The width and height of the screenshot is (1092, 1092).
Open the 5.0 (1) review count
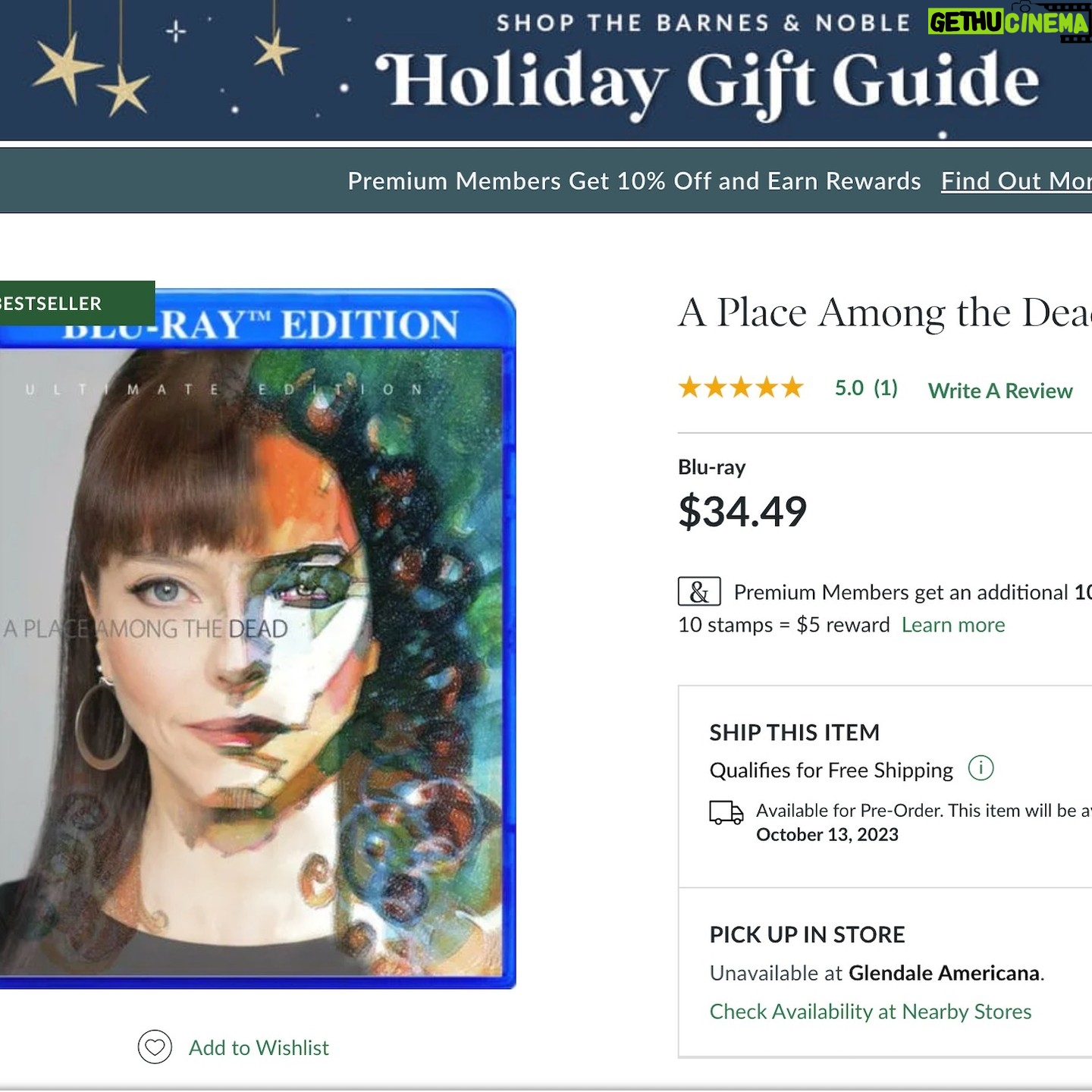865,388
